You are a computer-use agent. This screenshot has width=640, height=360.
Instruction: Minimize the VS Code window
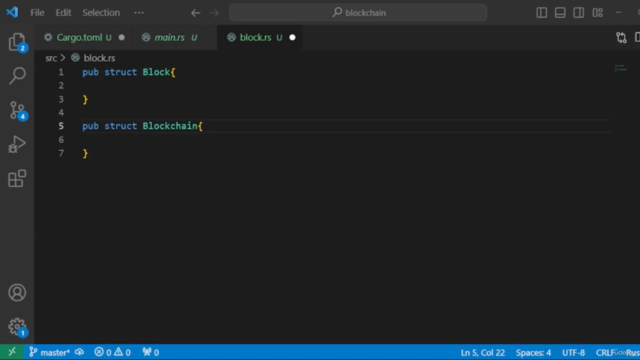click(618, 13)
